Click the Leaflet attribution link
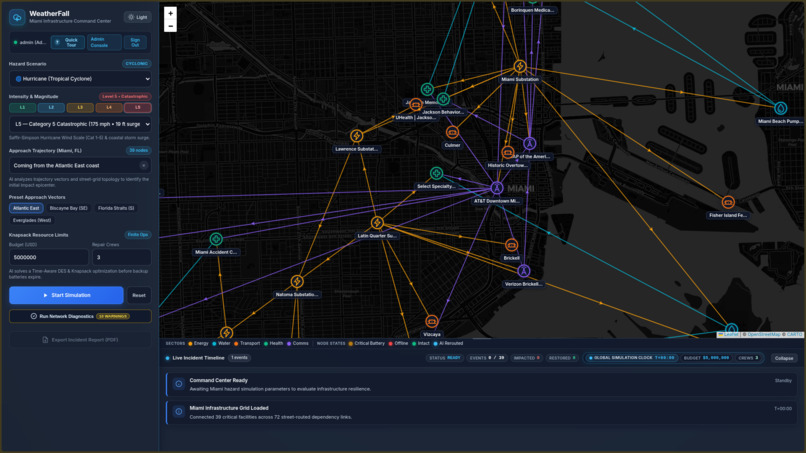 [728, 335]
